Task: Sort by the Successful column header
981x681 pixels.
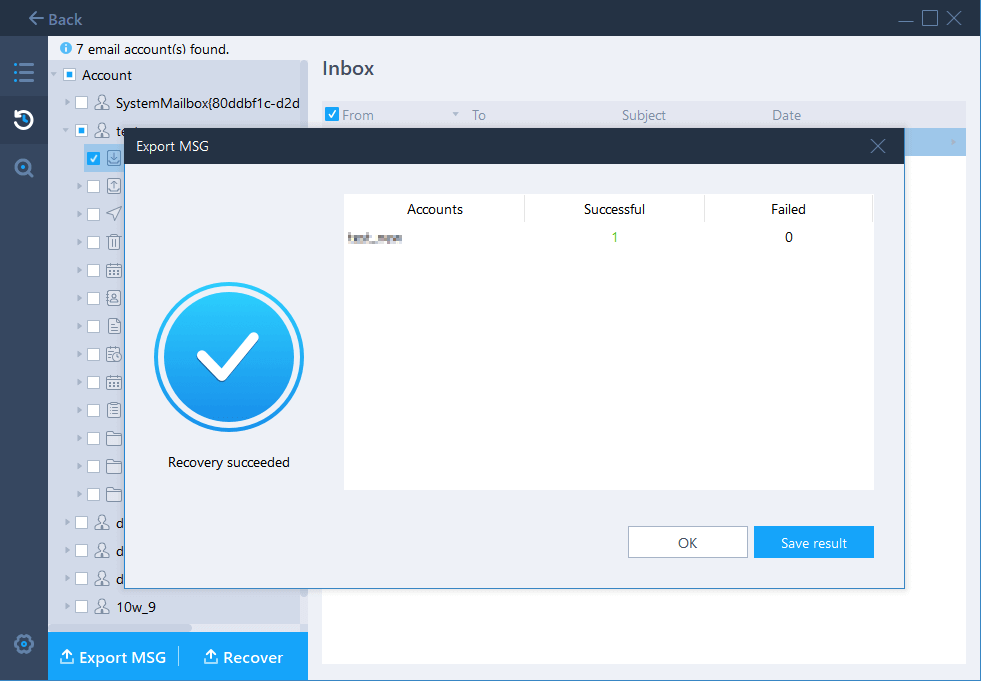Action: [x=614, y=209]
